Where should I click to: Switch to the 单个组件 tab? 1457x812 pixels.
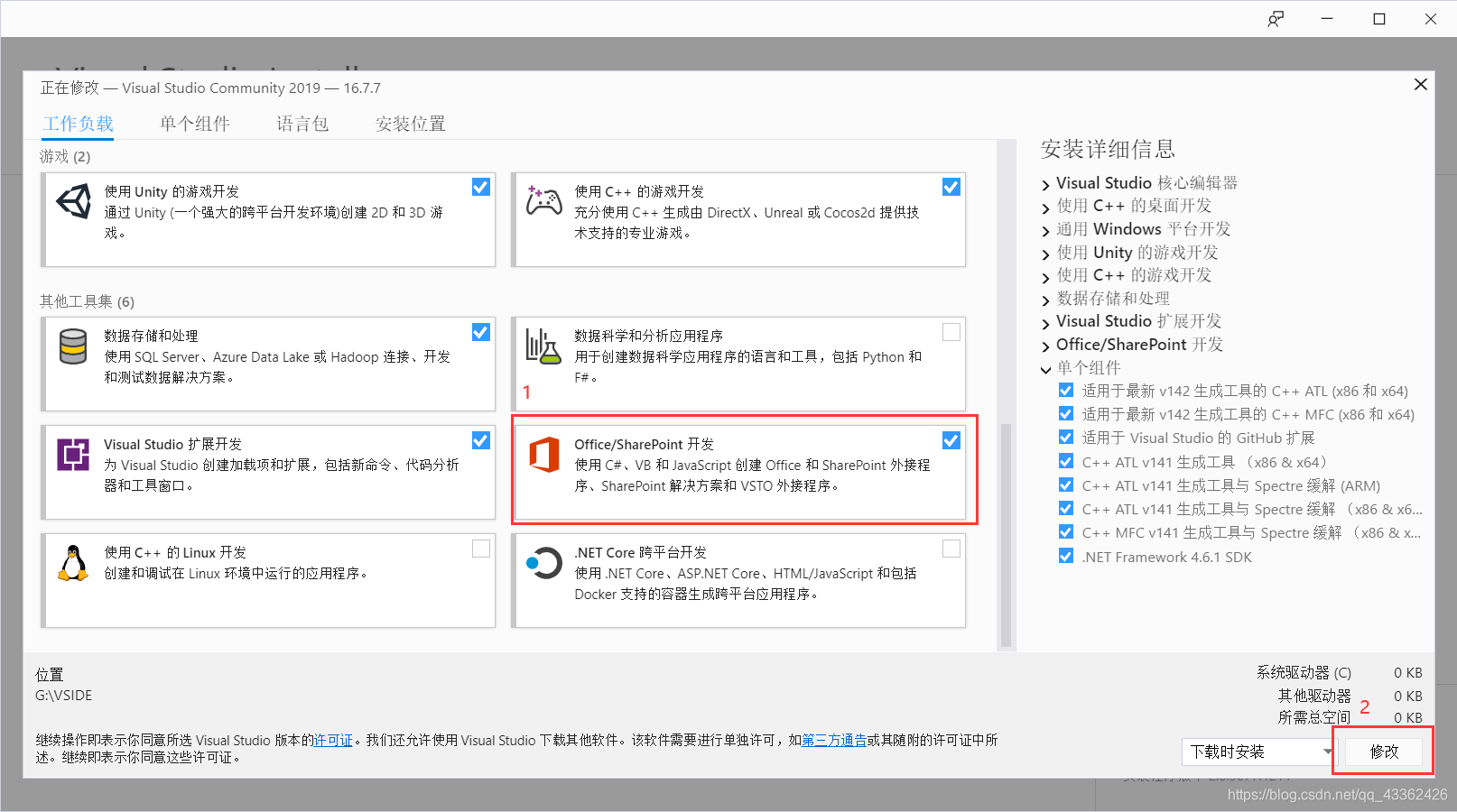coord(195,124)
